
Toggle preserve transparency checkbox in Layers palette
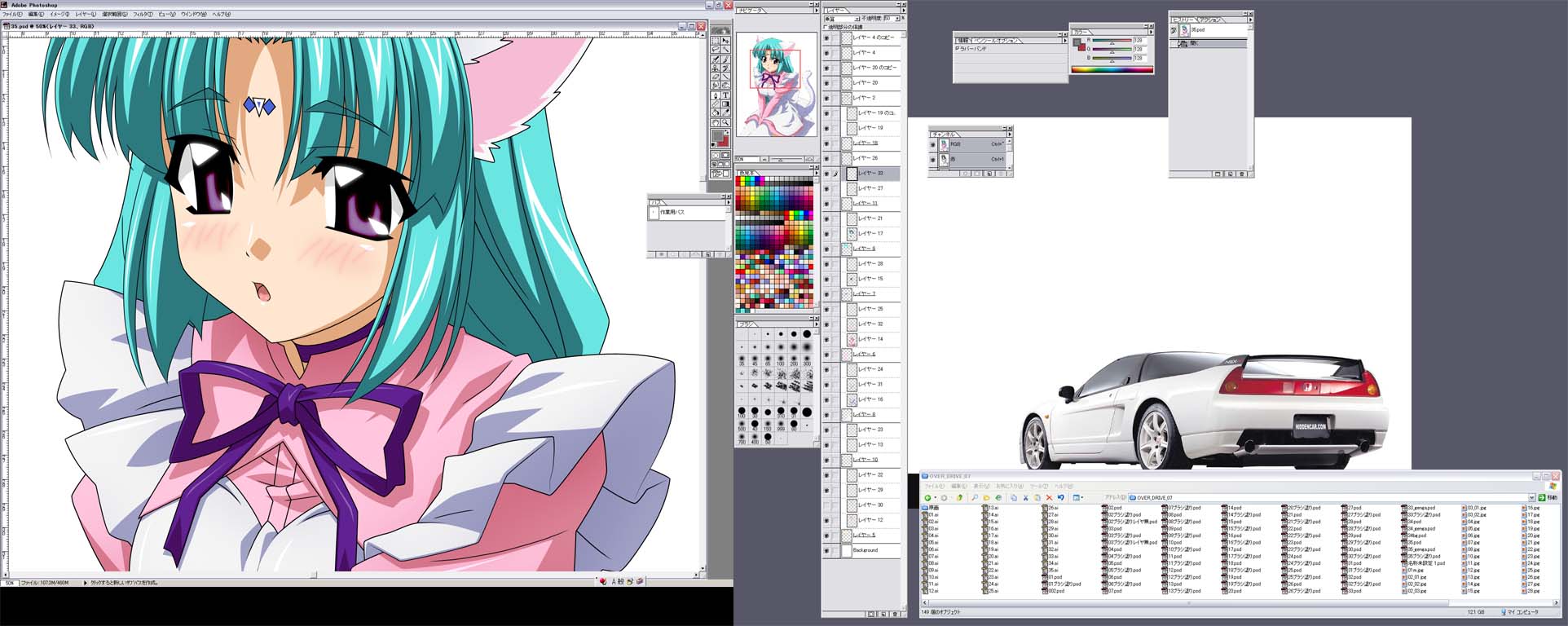click(x=825, y=27)
